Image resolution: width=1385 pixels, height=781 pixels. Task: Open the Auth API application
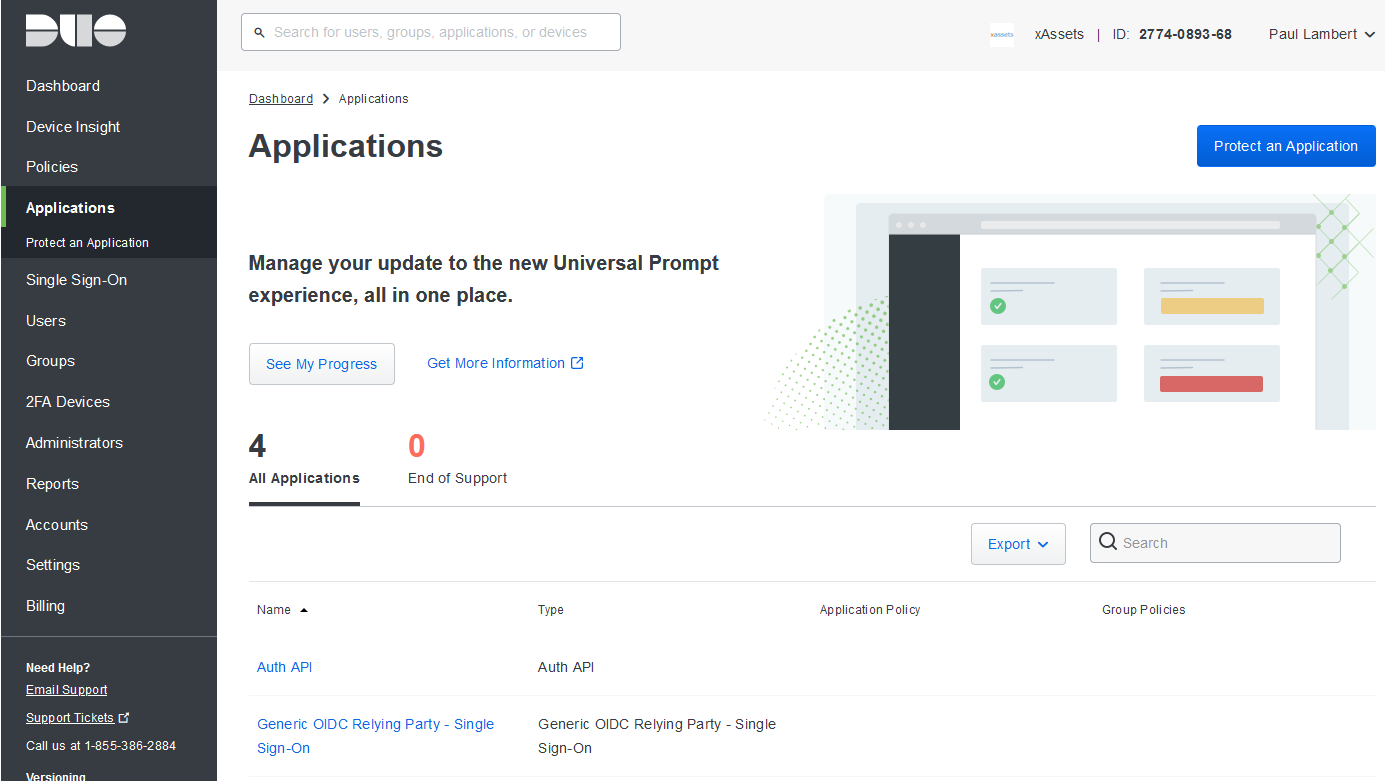pyautogui.click(x=284, y=666)
